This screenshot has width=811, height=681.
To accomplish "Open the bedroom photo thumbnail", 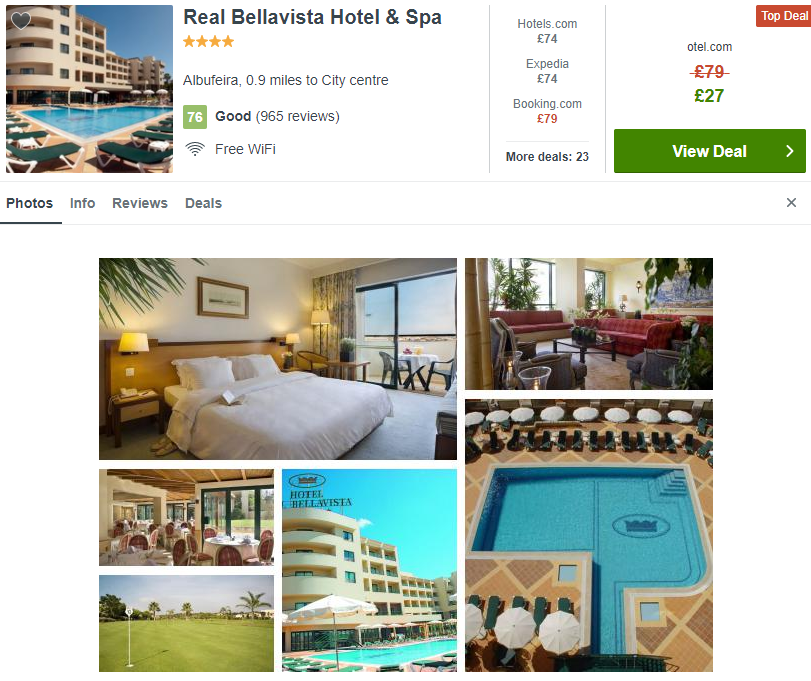I will pyautogui.click(x=278, y=359).
